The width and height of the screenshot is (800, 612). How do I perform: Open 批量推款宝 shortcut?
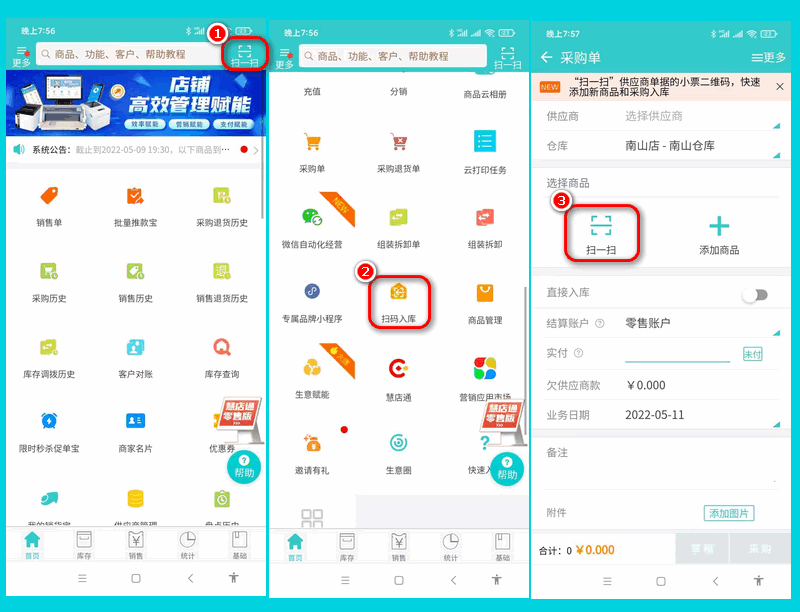click(135, 197)
